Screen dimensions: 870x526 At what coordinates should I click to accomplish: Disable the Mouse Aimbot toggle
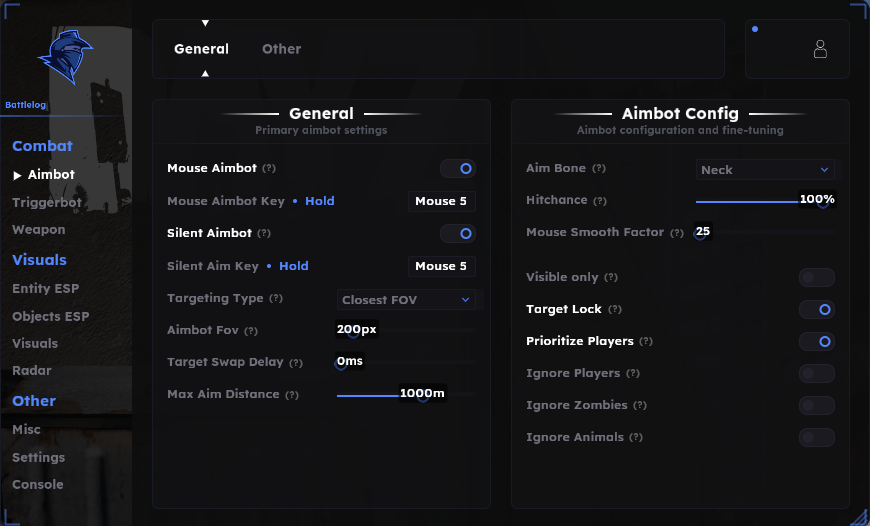(458, 168)
